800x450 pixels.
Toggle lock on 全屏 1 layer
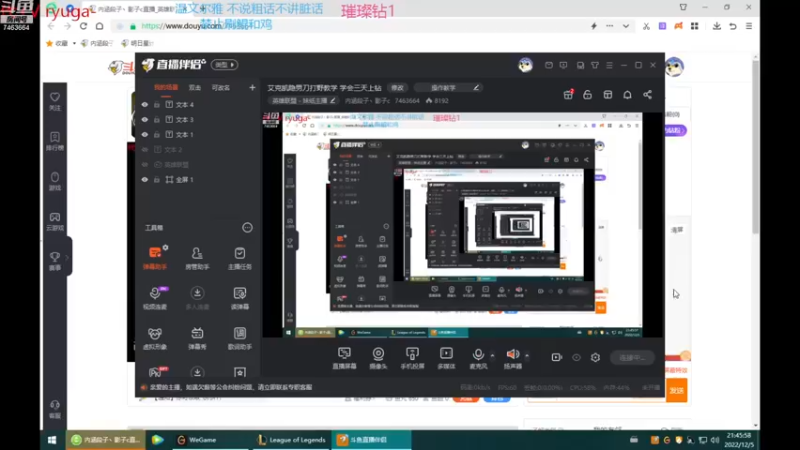[x=157, y=180]
